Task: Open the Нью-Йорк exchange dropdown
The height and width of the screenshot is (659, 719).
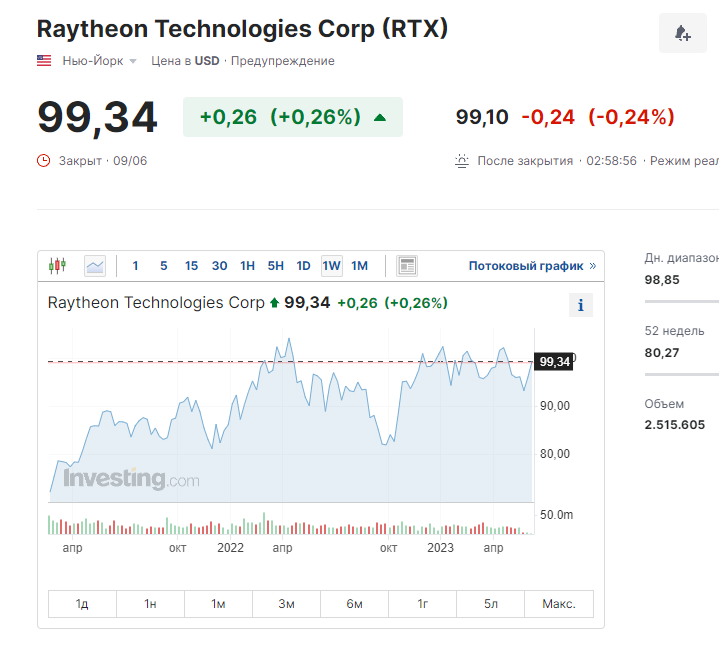Action: pos(100,61)
